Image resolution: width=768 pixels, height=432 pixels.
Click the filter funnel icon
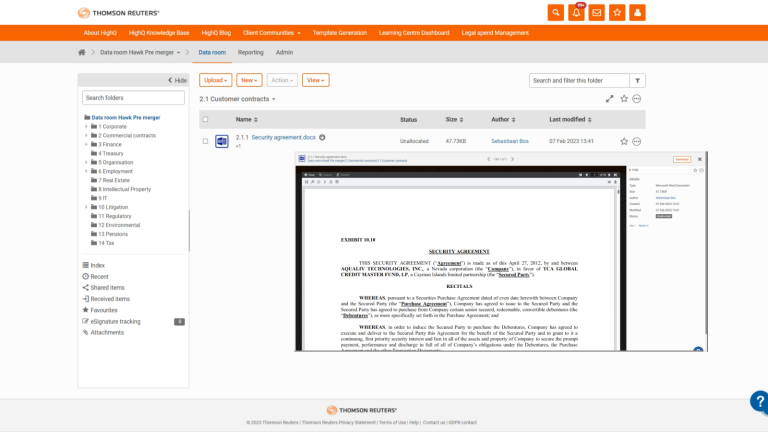(638, 80)
